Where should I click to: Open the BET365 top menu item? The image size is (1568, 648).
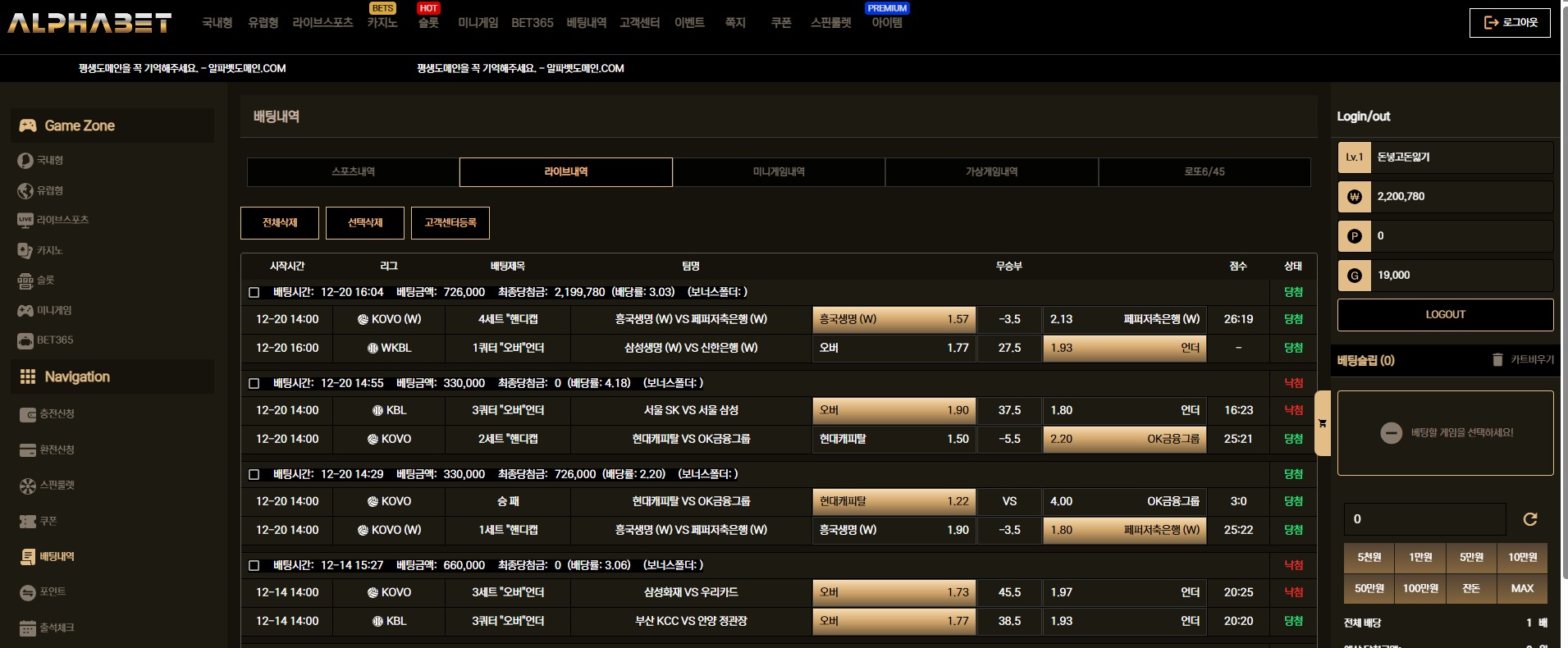click(532, 23)
